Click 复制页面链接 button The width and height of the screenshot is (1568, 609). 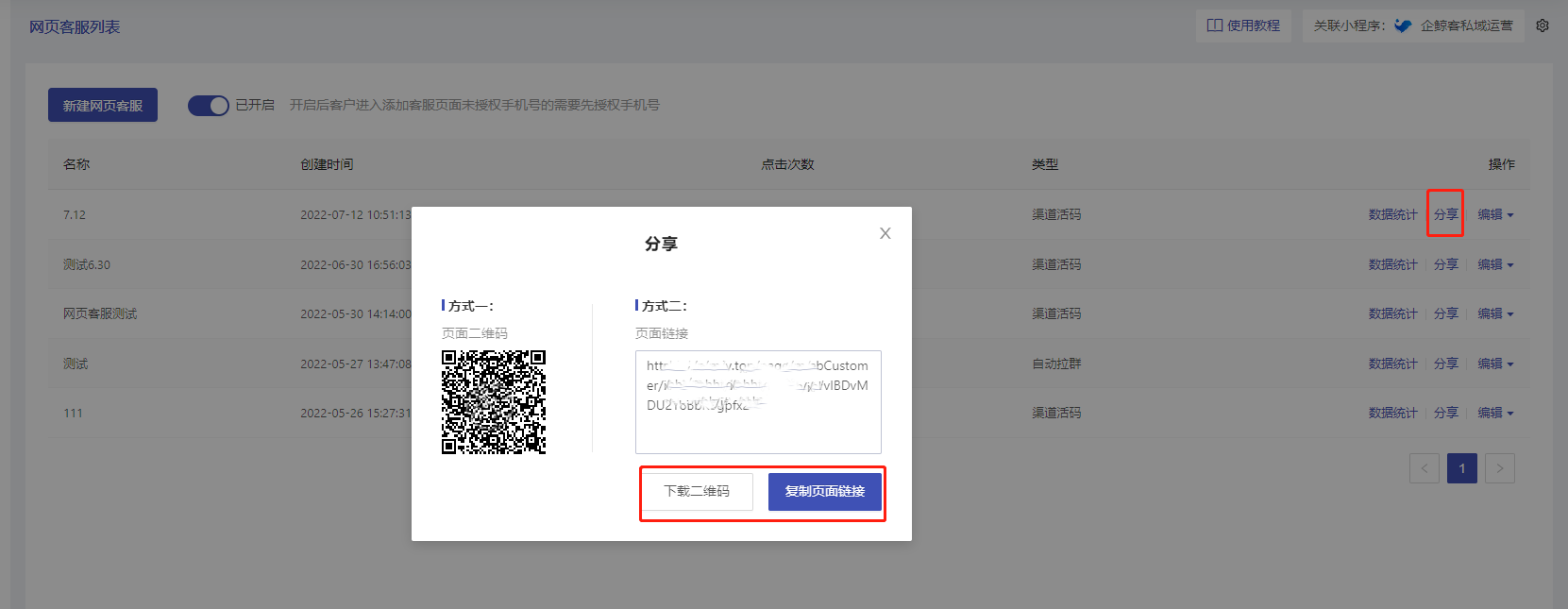825,492
